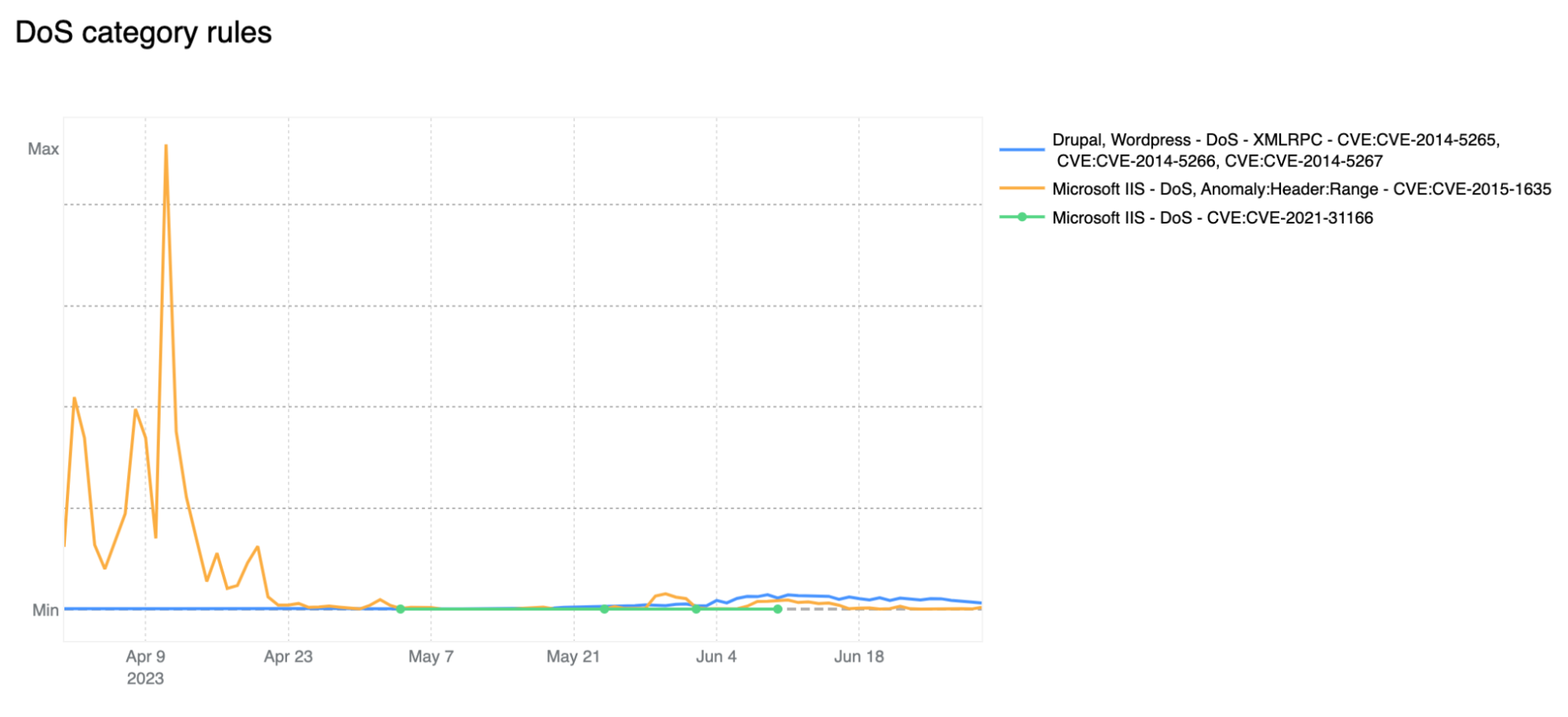Toggle the Microsoft IIS Anomaly:Header:Range series label

pyautogui.click(x=1301, y=189)
